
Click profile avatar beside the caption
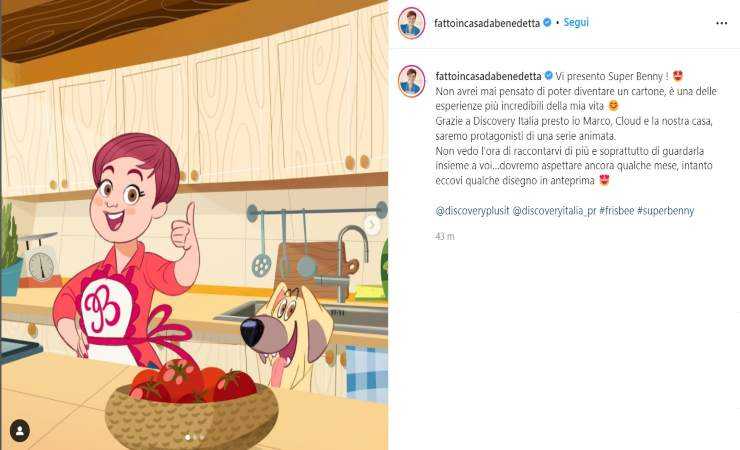click(412, 81)
